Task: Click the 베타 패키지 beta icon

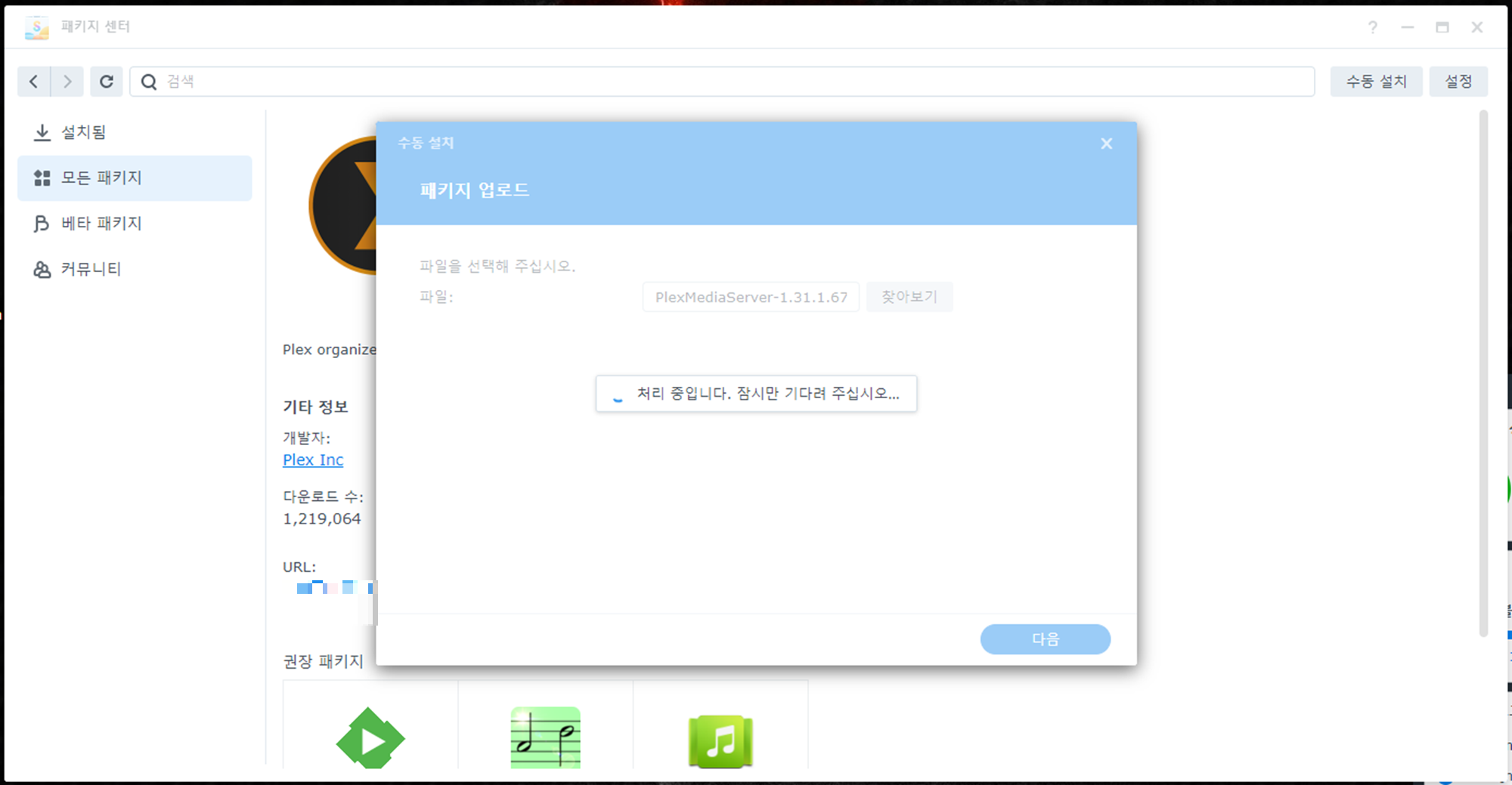Action: pyautogui.click(x=42, y=224)
